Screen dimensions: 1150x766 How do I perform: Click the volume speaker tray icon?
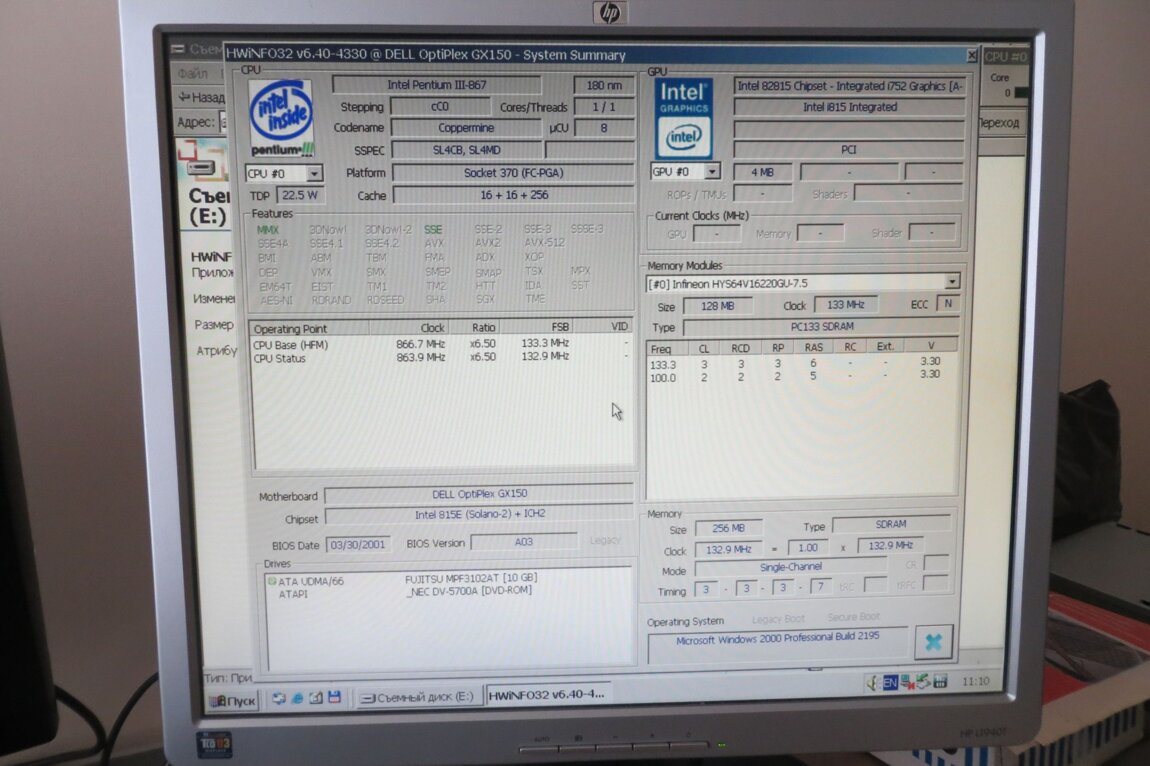(871, 682)
